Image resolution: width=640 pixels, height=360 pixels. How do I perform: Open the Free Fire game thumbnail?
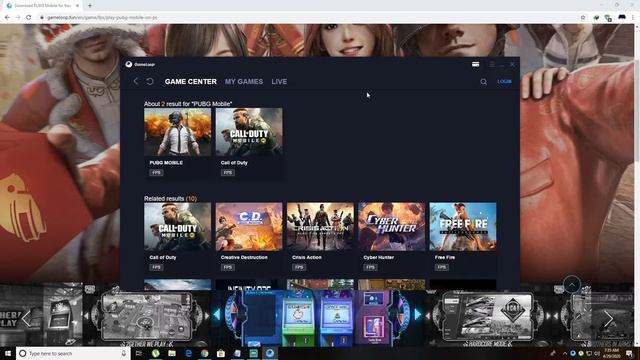[463, 227]
